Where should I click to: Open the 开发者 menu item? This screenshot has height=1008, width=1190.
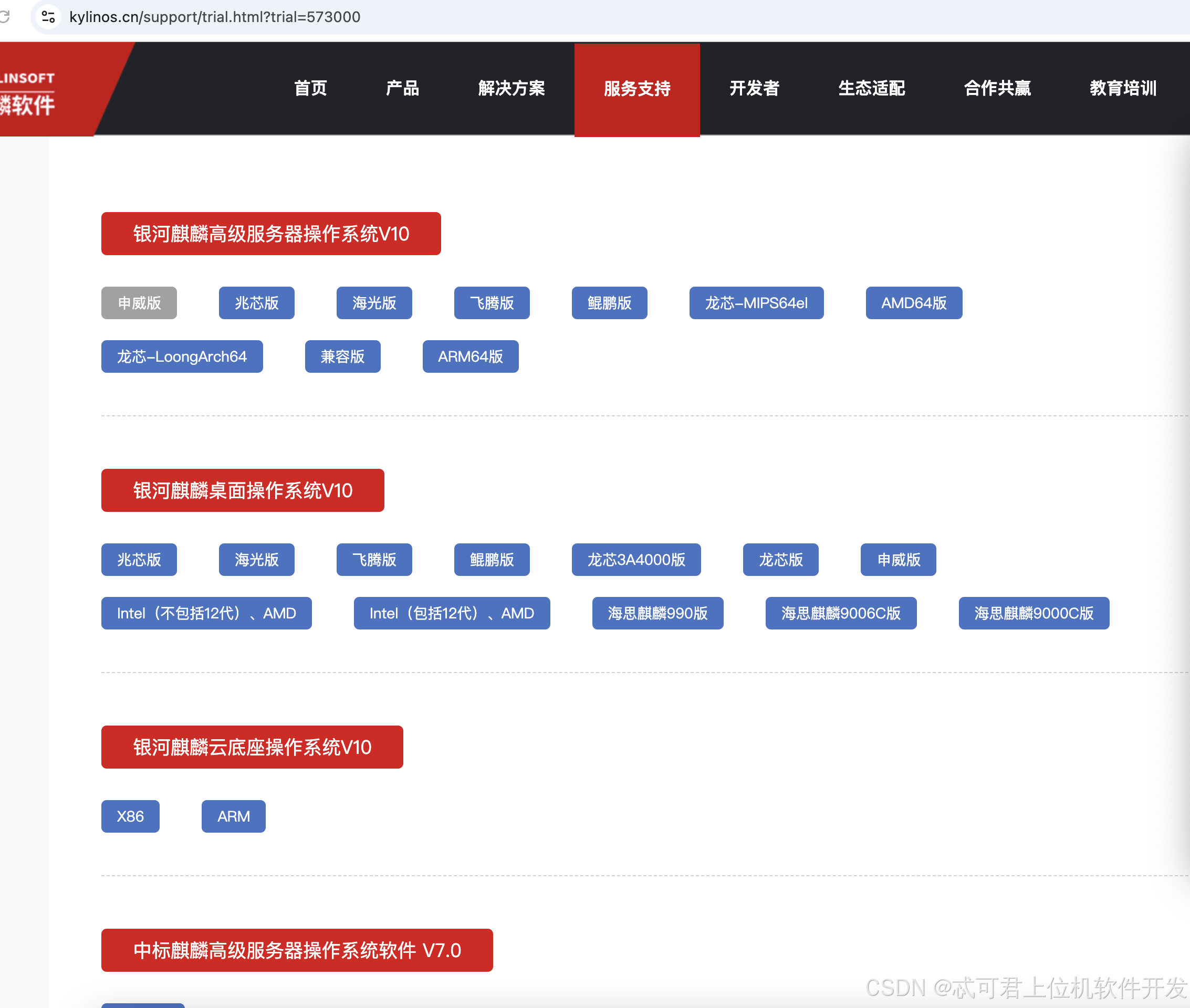coord(754,89)
